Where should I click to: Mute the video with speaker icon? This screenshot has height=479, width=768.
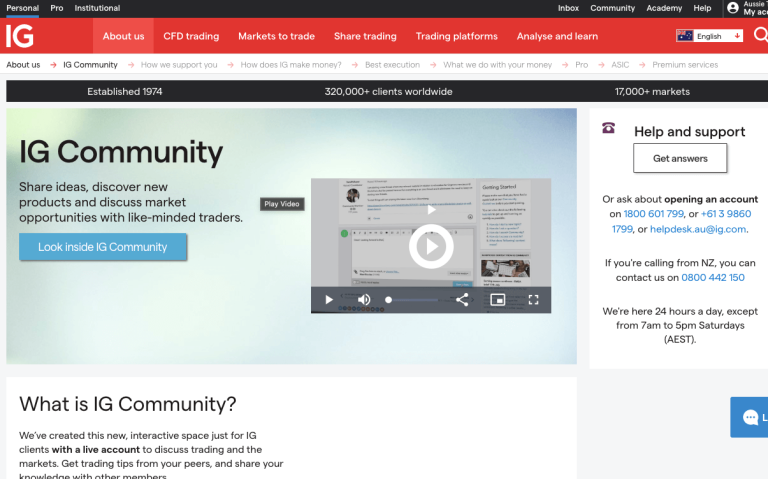click(x=364, y=299)
